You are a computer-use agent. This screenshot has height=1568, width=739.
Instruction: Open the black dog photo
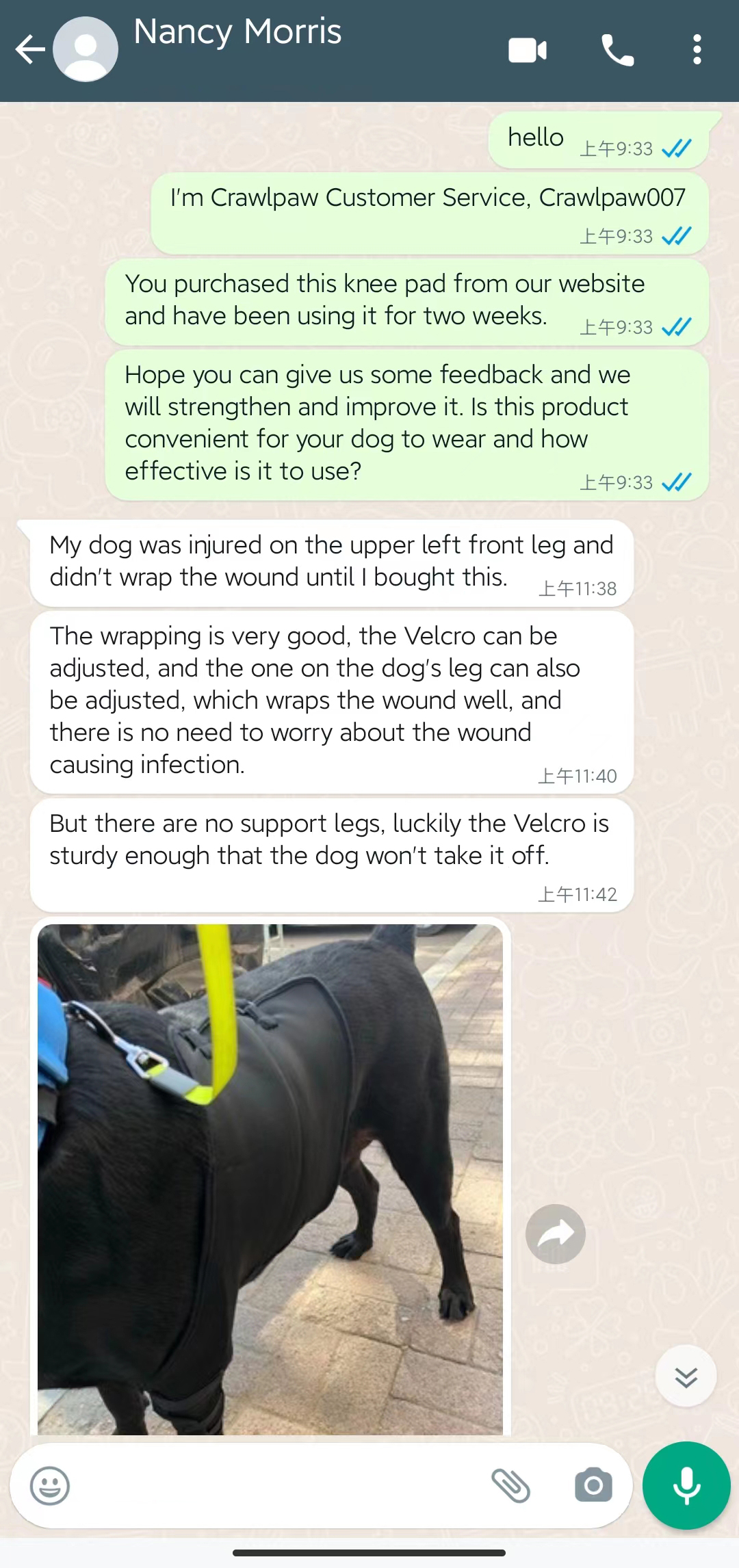tap(270, 1179)
